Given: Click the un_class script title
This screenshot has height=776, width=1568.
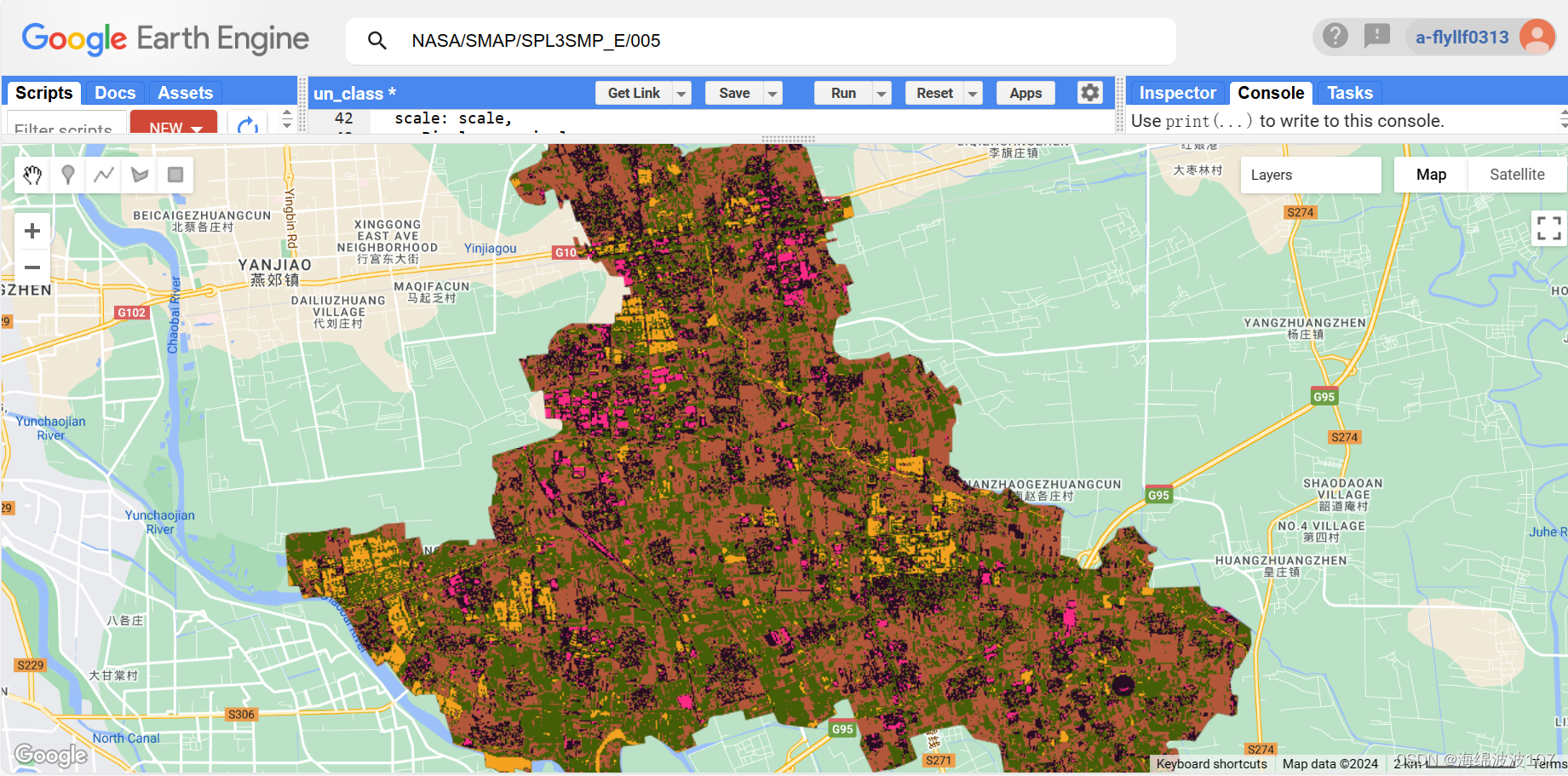Looking at the screenshot, I should click(354, 94).
